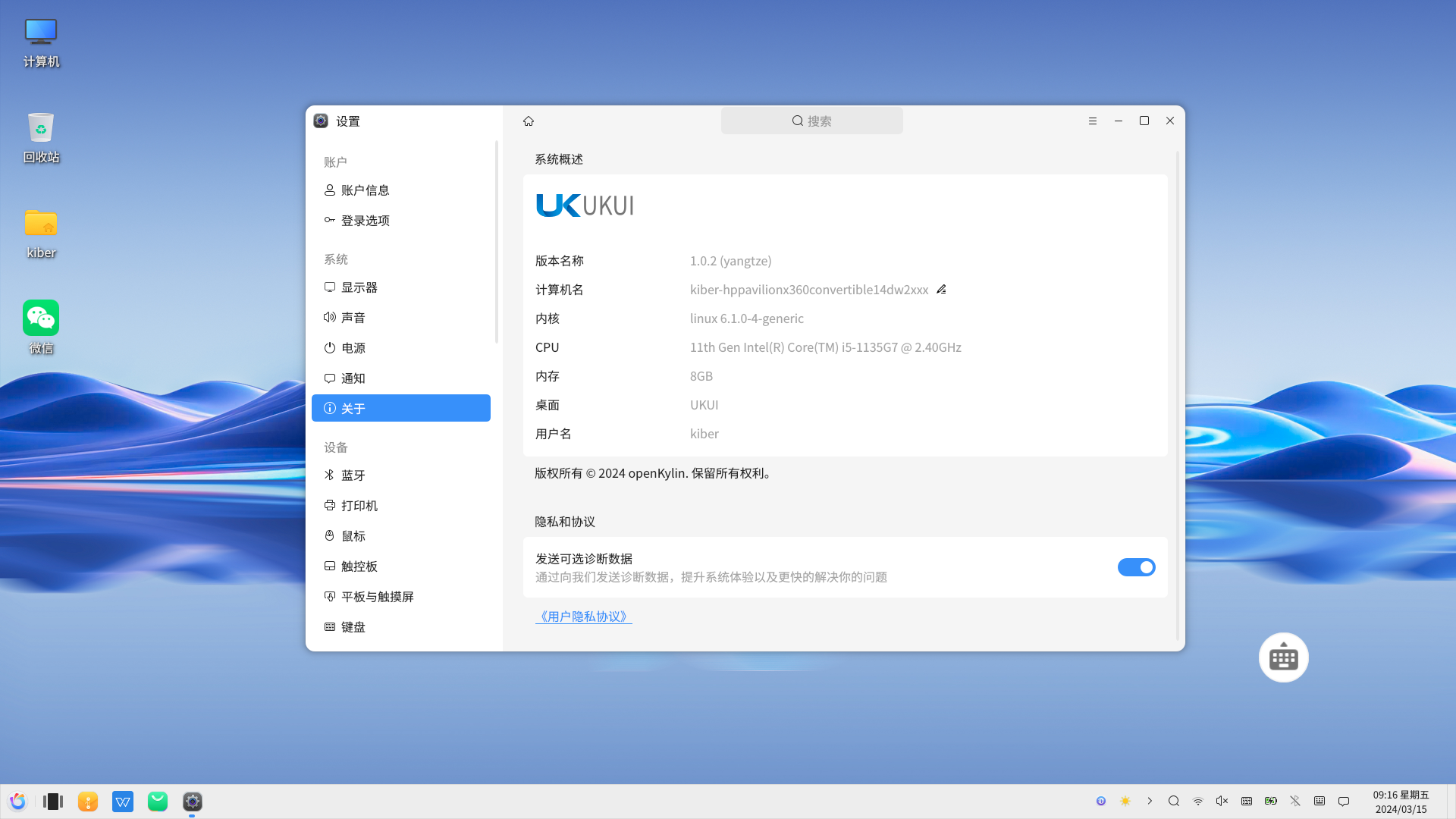The image size is (1456, 819).
Task: Open the Settings hamburger menu
Action: (x=1093, y=121)
